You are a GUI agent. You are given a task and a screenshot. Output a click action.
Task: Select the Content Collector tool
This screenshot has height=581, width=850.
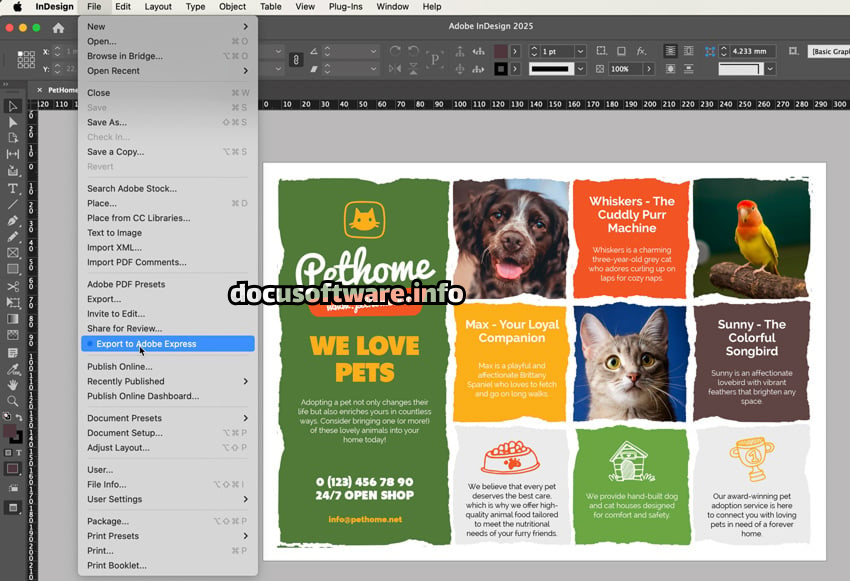point(12,171)
